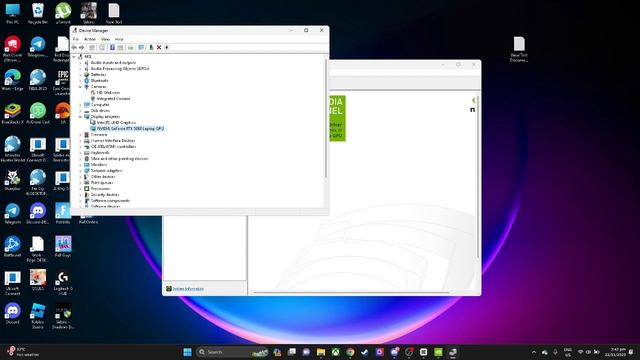Click NVIDIA Control Panel vertical scrollbar

(x=478, y=176)
